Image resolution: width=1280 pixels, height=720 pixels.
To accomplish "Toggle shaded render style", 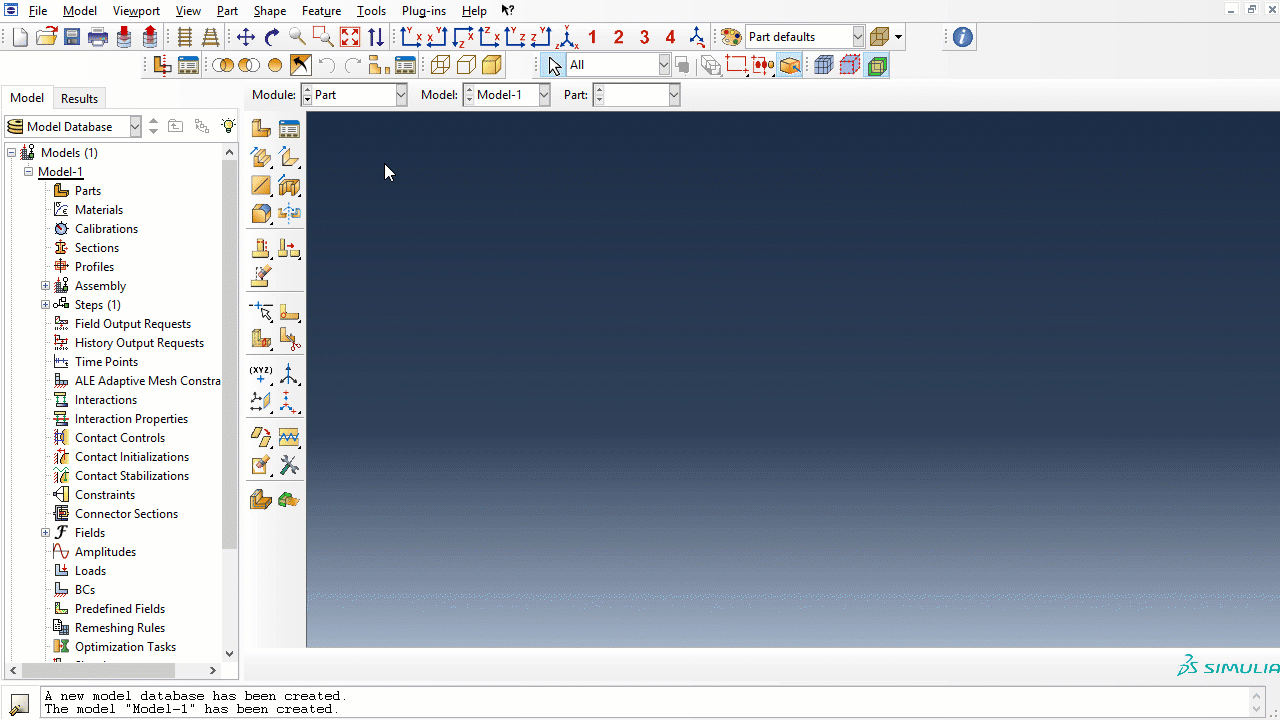I will (x=492, y=65).
